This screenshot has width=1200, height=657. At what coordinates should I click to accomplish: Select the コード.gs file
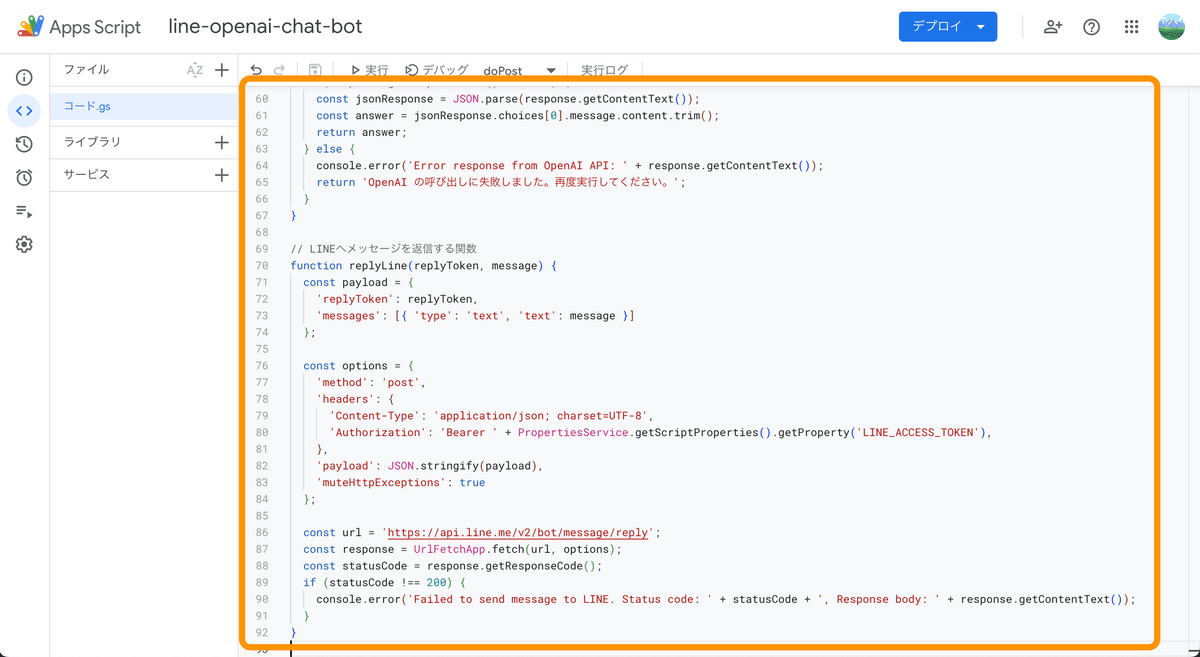144,106
